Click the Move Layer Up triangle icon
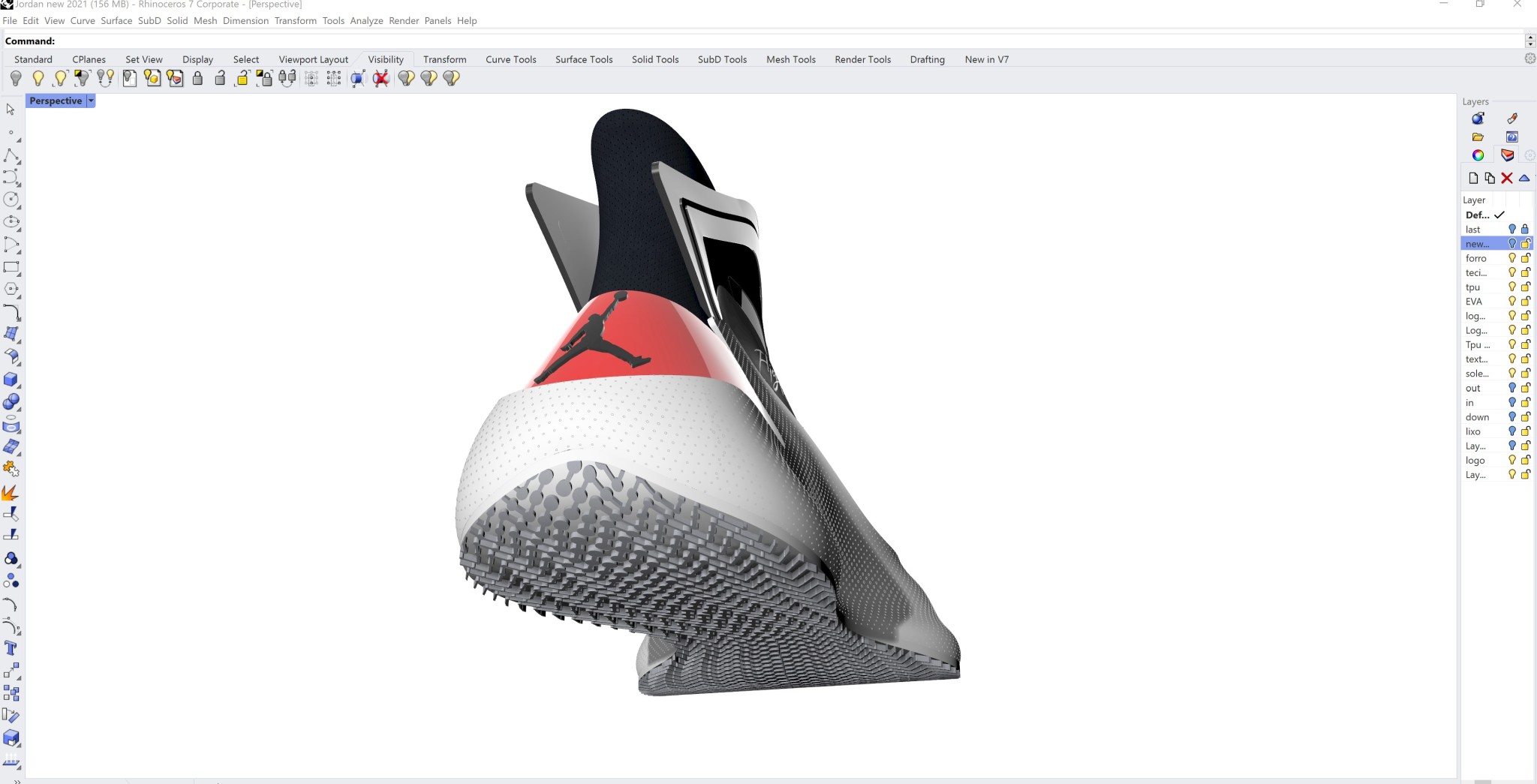1537x784 pixels. [x=1524, y=178]
